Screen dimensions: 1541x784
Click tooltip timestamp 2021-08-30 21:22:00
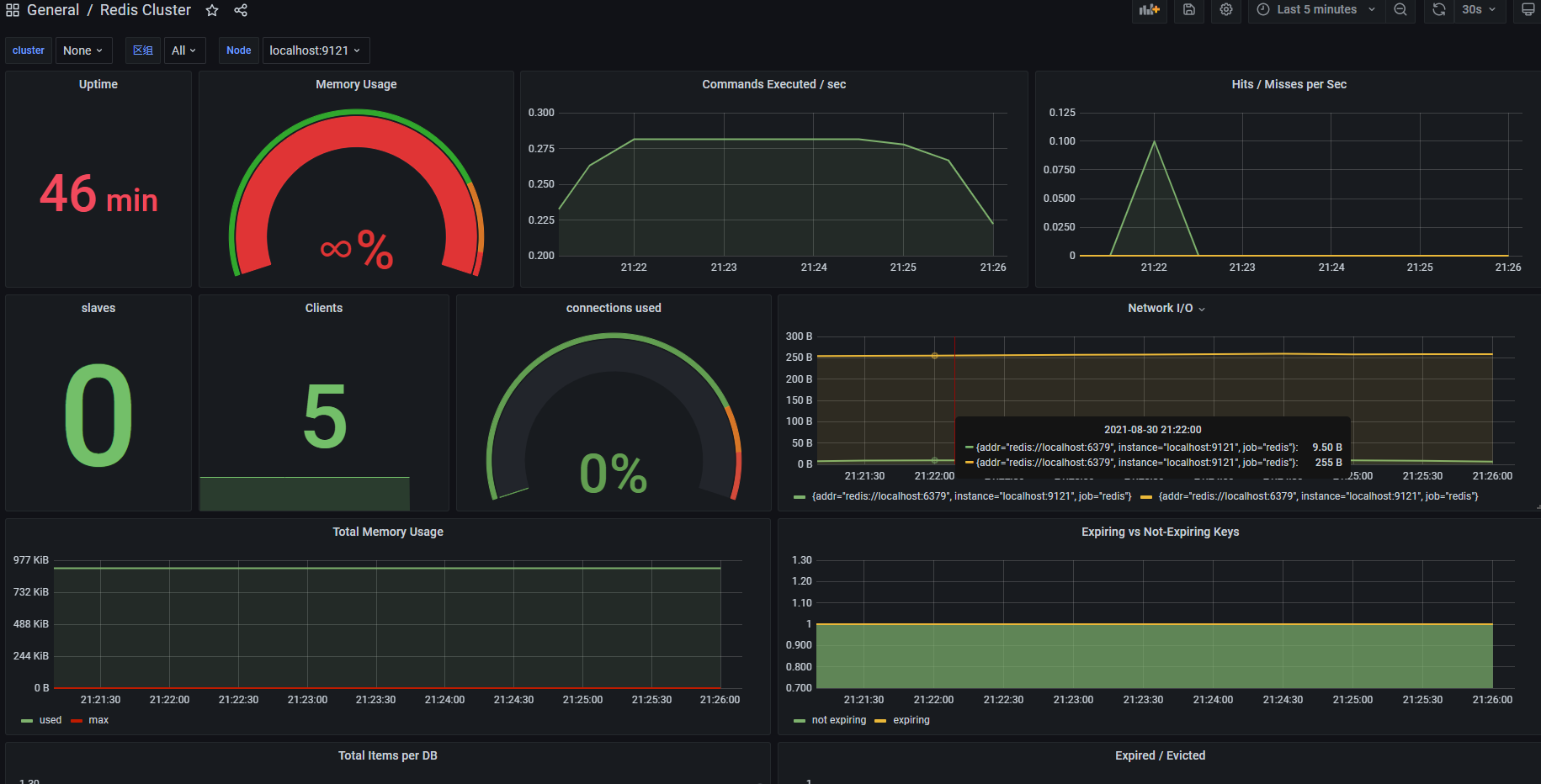tap(1152, 430)
